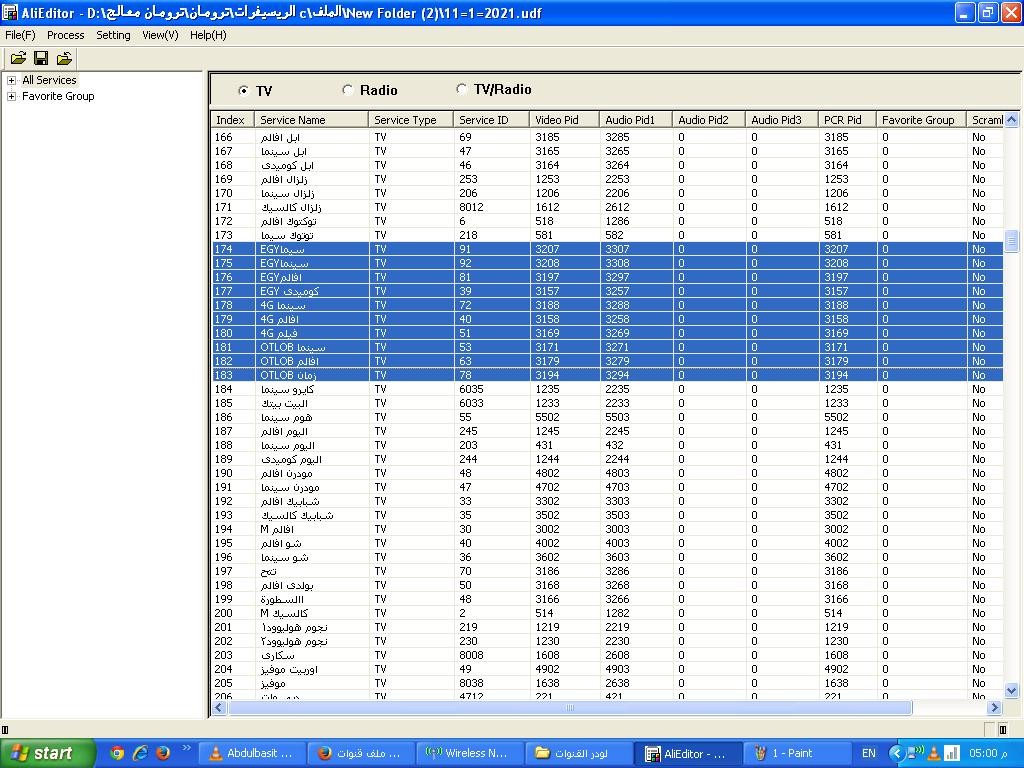The height and width of the screenshot is (768, 1024).
Task: Launch Firefox from quick launch bar
Action: (x=162, y=753)
